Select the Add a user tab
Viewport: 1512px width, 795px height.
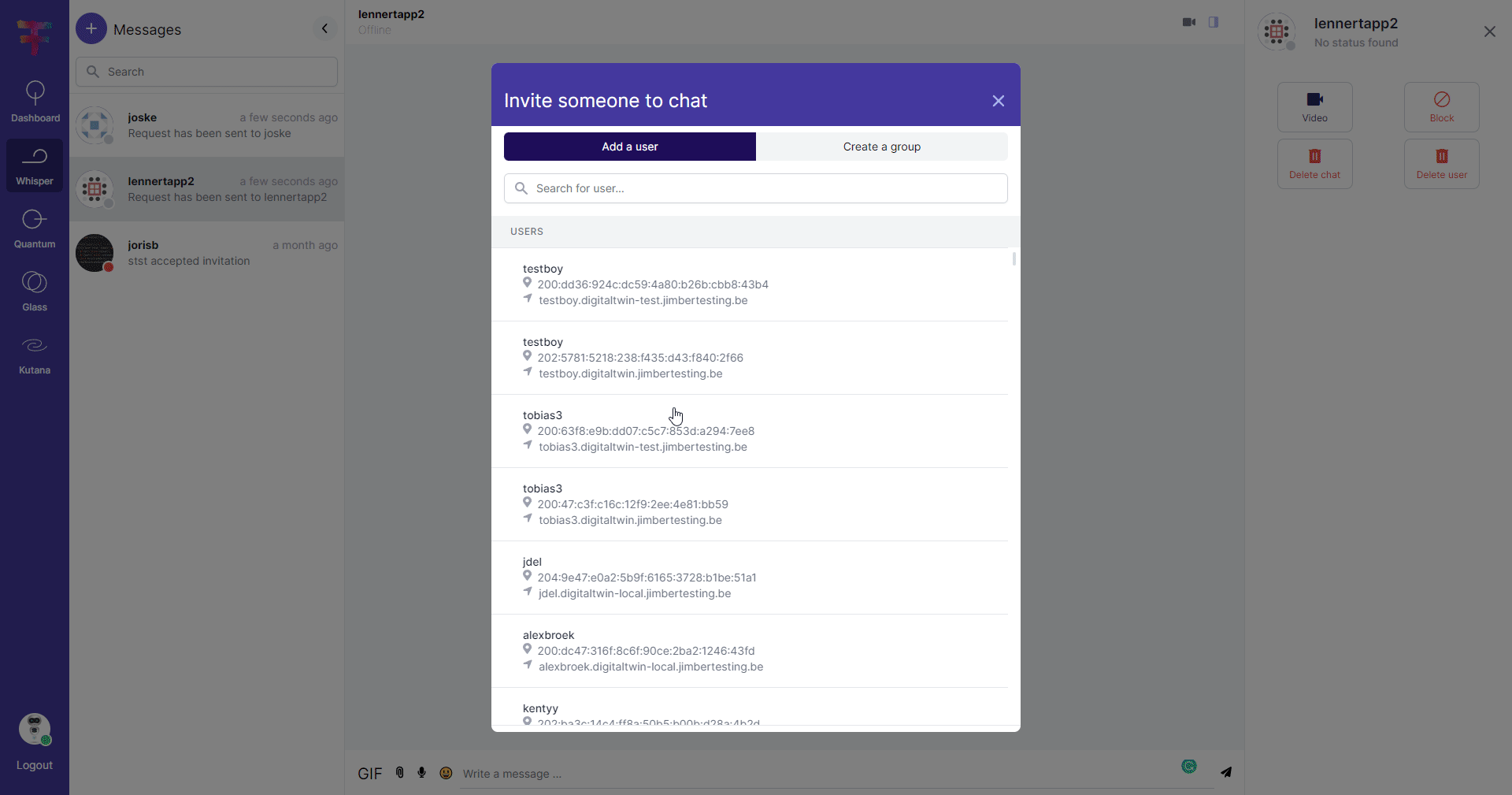(629, 147)
